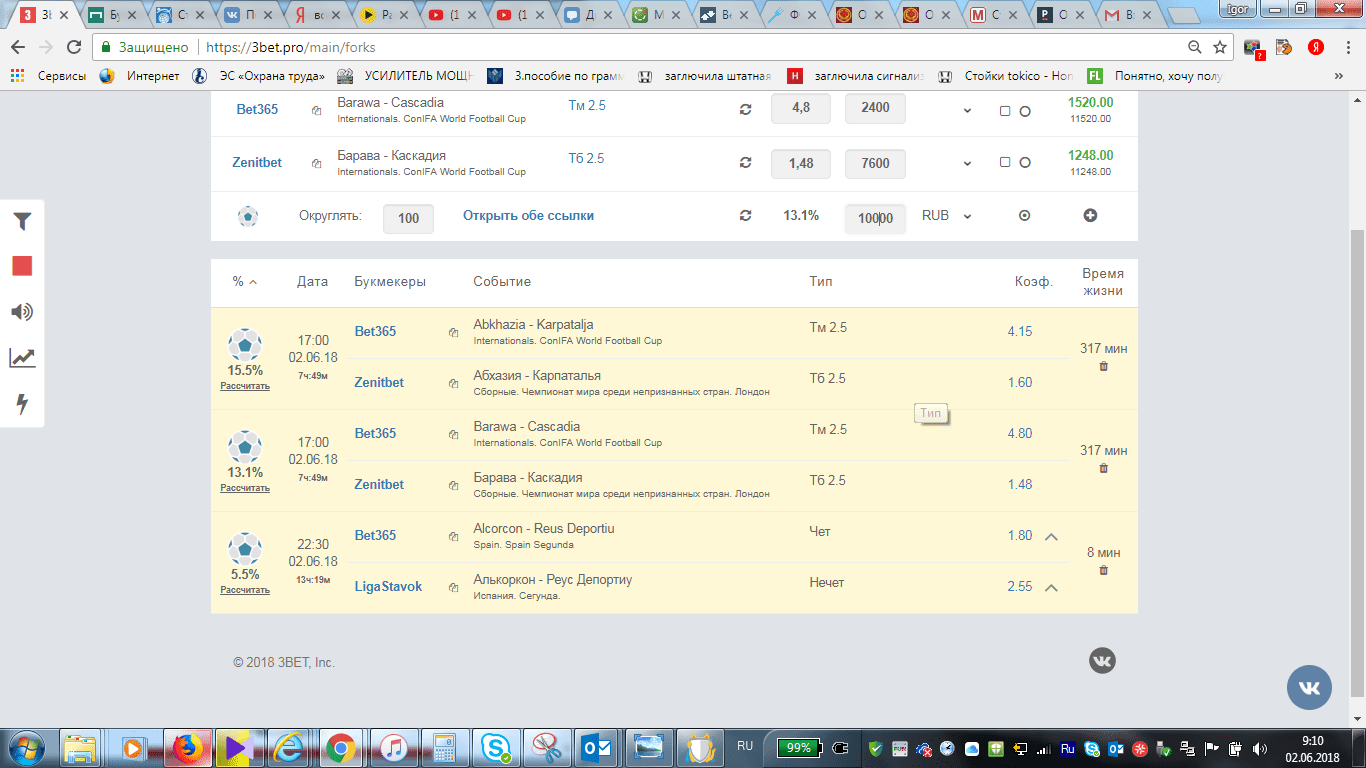The width and height of the screenshot is (1366, 768).
Task: Open Firefox from the Windows taskbar
Action: (x=187, y=747)
